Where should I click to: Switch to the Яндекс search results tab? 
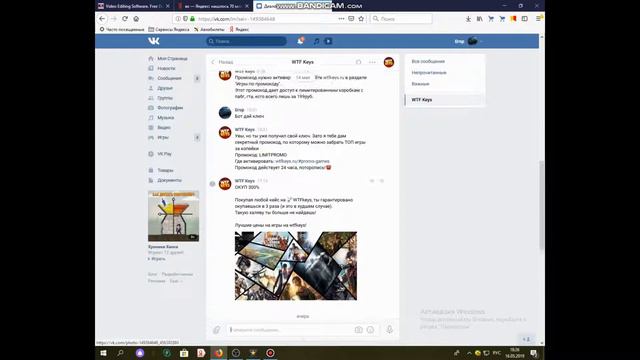(x=214, y=6)
